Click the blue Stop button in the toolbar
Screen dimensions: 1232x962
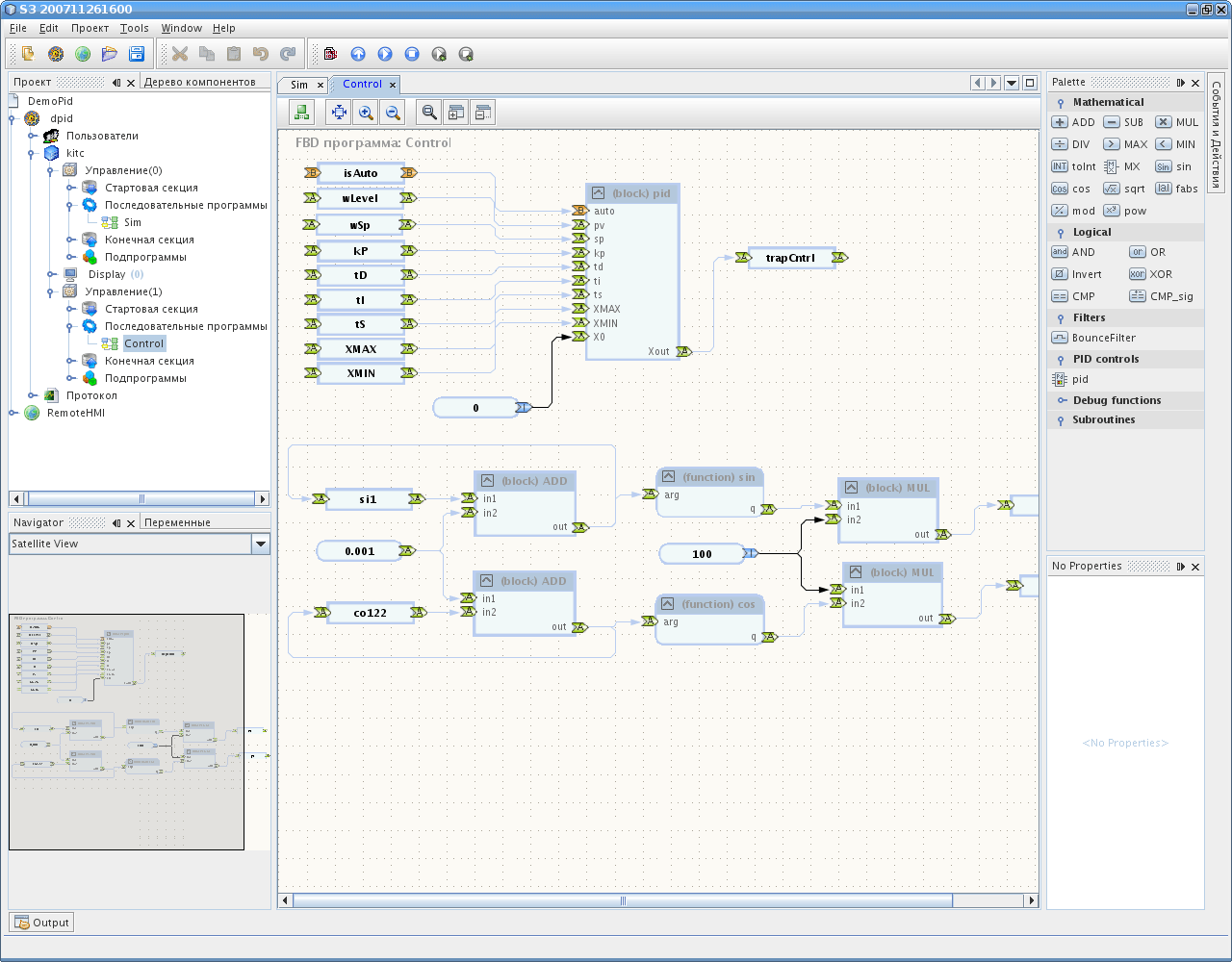[x=412, y=54]
